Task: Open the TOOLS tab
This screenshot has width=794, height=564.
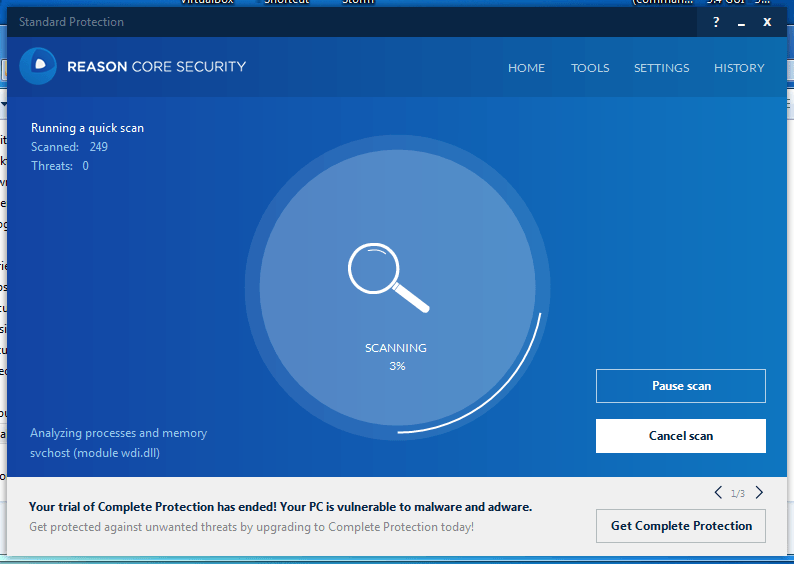Action: 590,68
